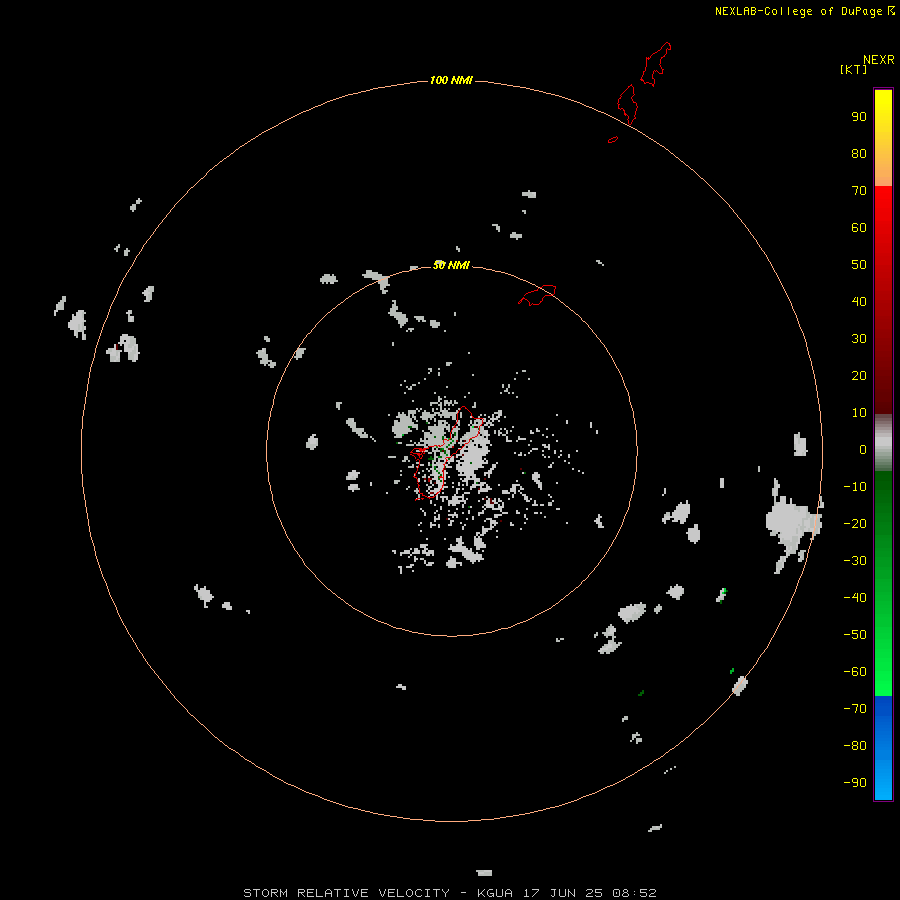The width and height of the screenshot is (900, 900).
Task: Click the positive 90 scale label
Action: tap(859, 117)
